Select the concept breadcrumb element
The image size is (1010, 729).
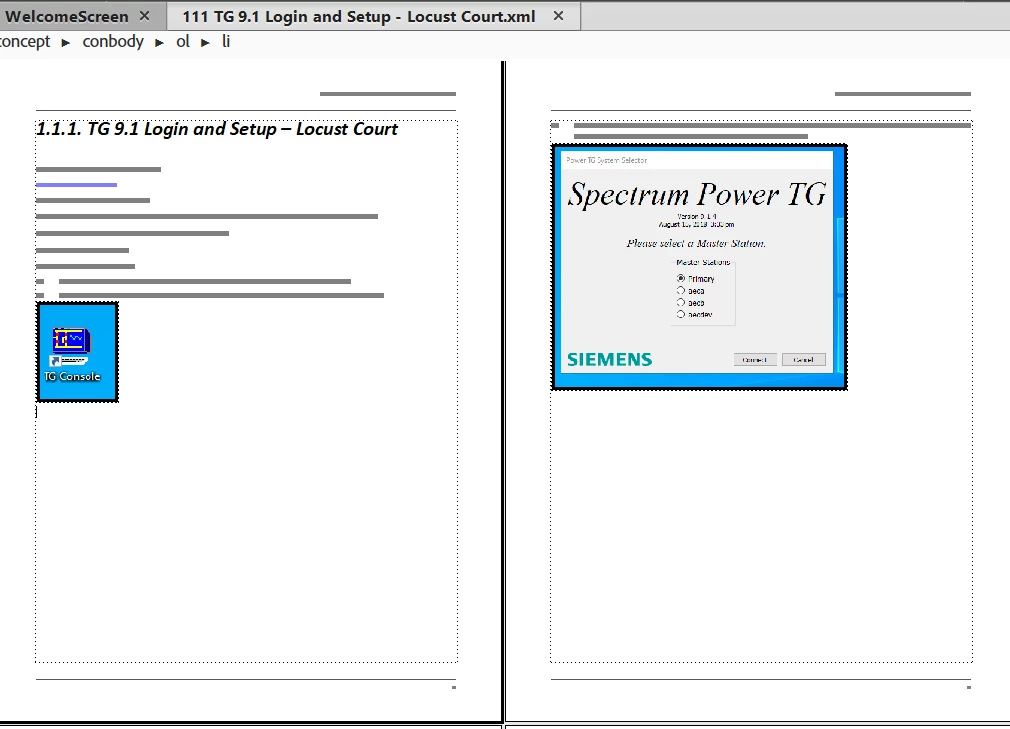[x=24, y=42]
